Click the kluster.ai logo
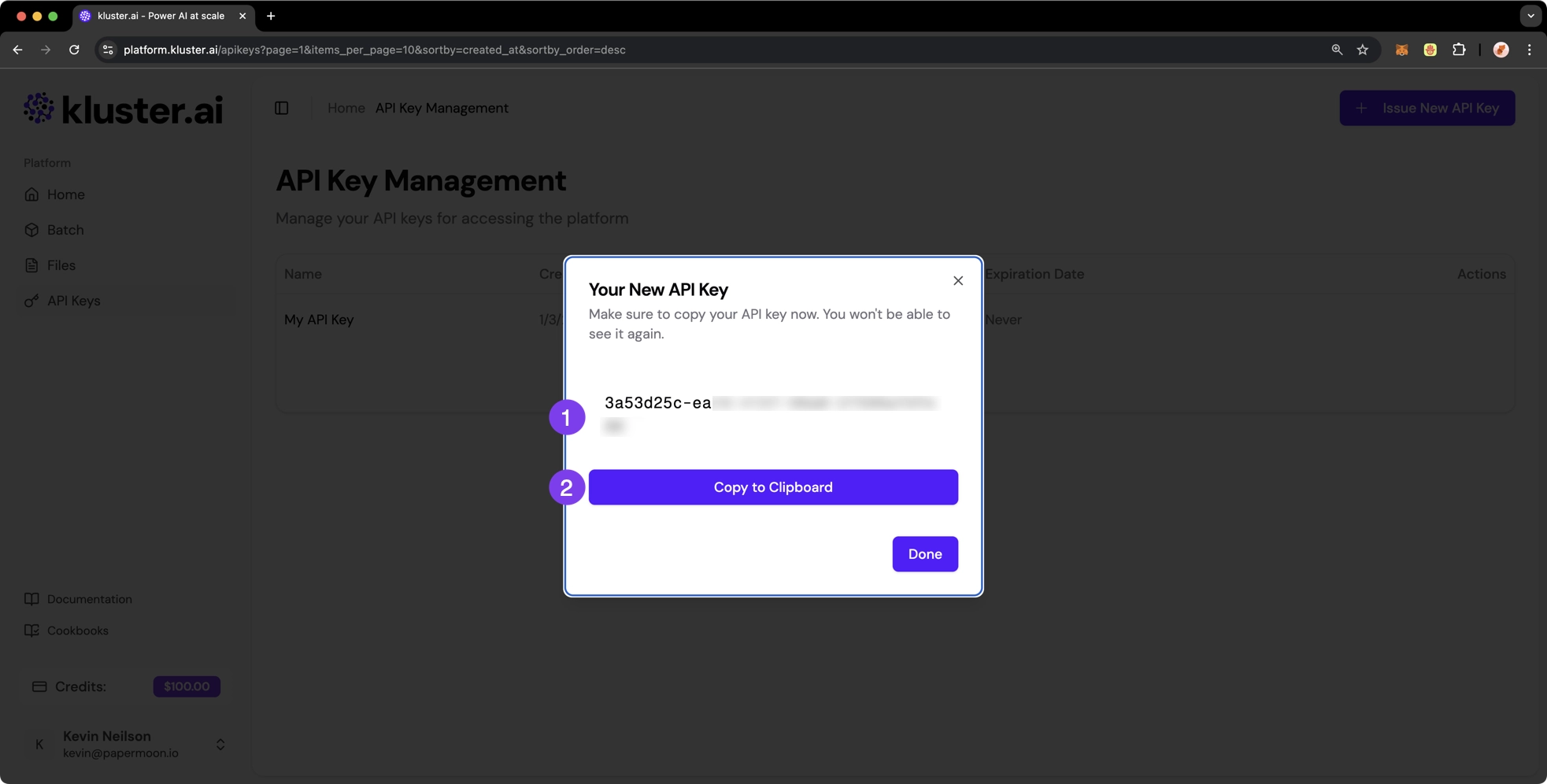Image resolution: width=1547 pixels, height=784 pixels. 124,109
